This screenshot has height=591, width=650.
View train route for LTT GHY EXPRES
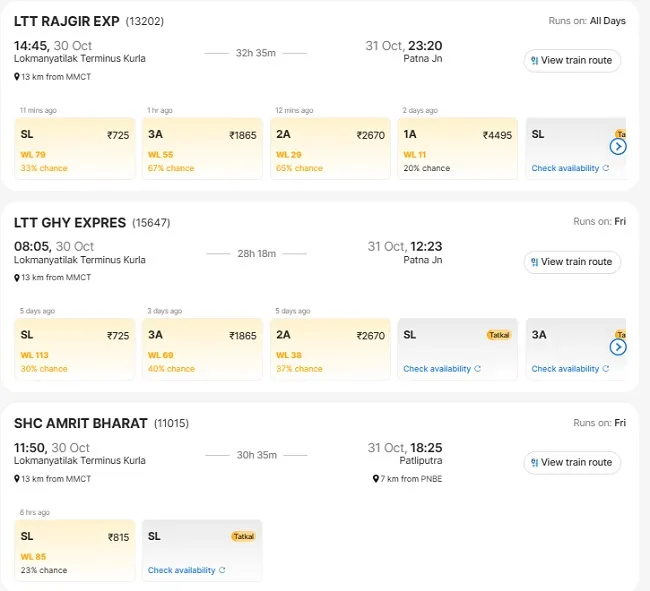coord(572,262)
